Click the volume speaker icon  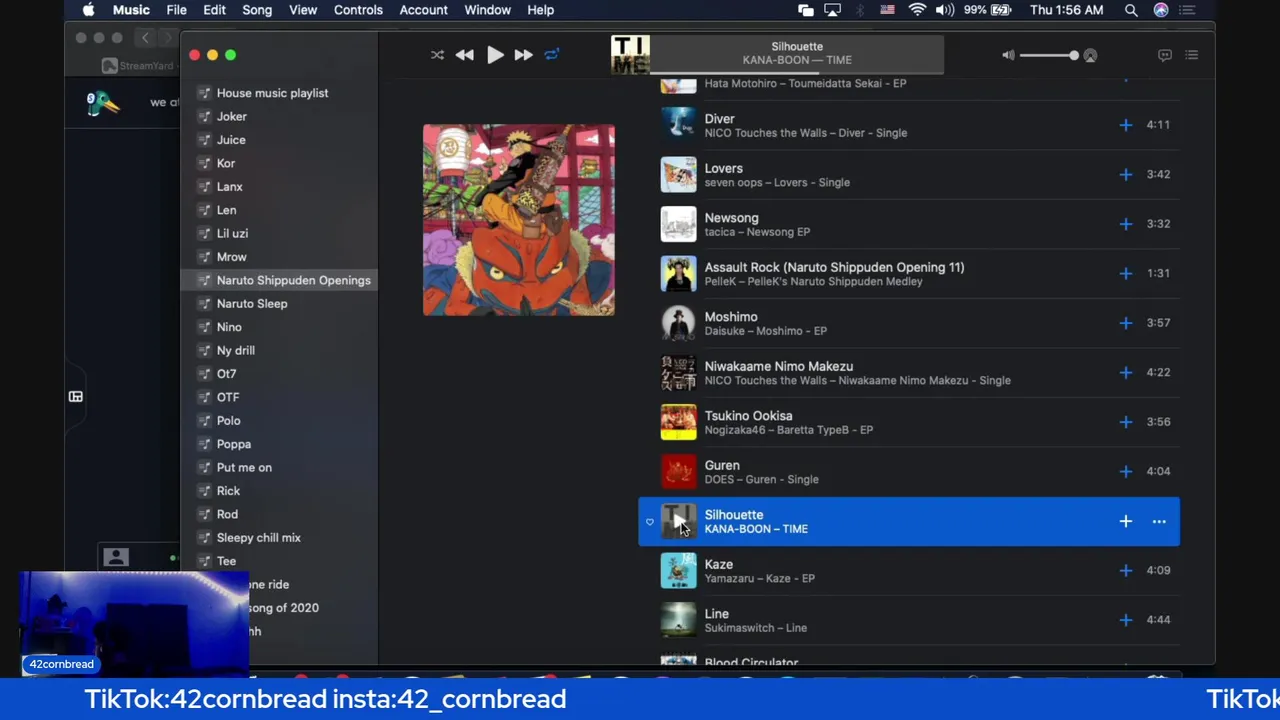(x=1008, y=56)
